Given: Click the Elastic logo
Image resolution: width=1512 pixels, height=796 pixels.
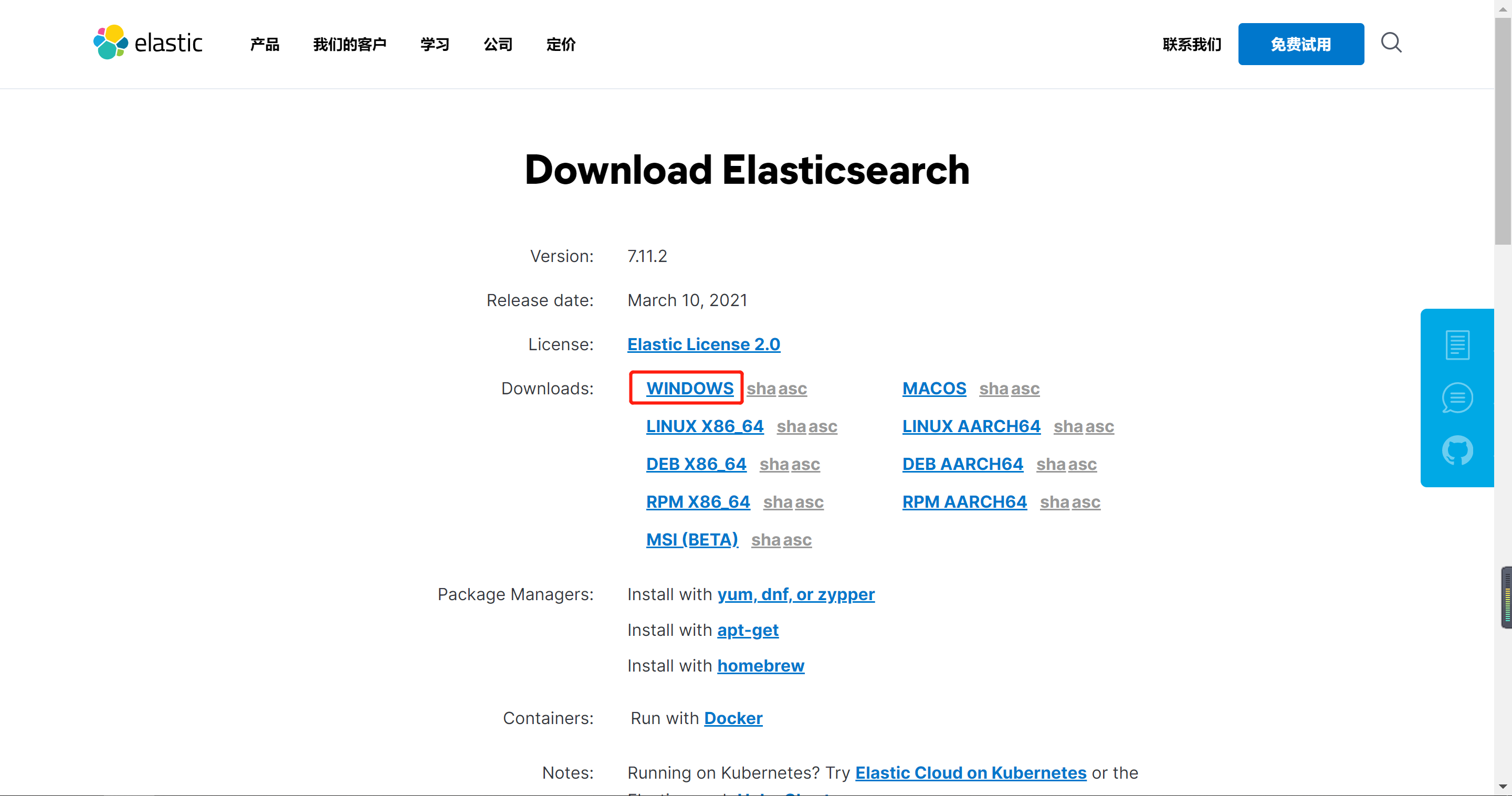Looking at the screenshot, I should (148, 42).
